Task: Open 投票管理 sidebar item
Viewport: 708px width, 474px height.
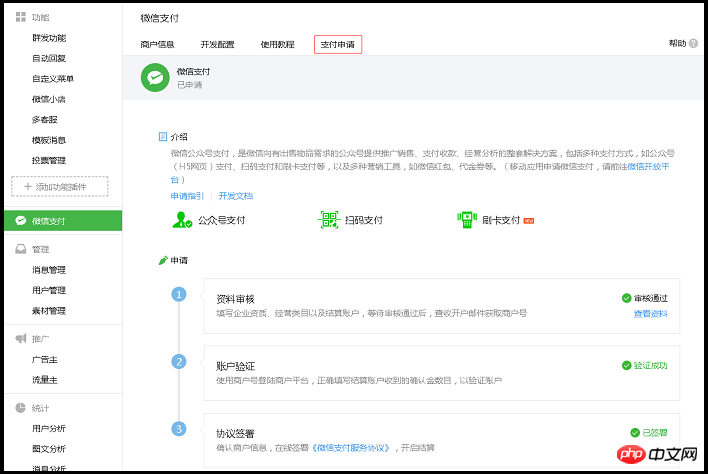Action: click(49, 160)
